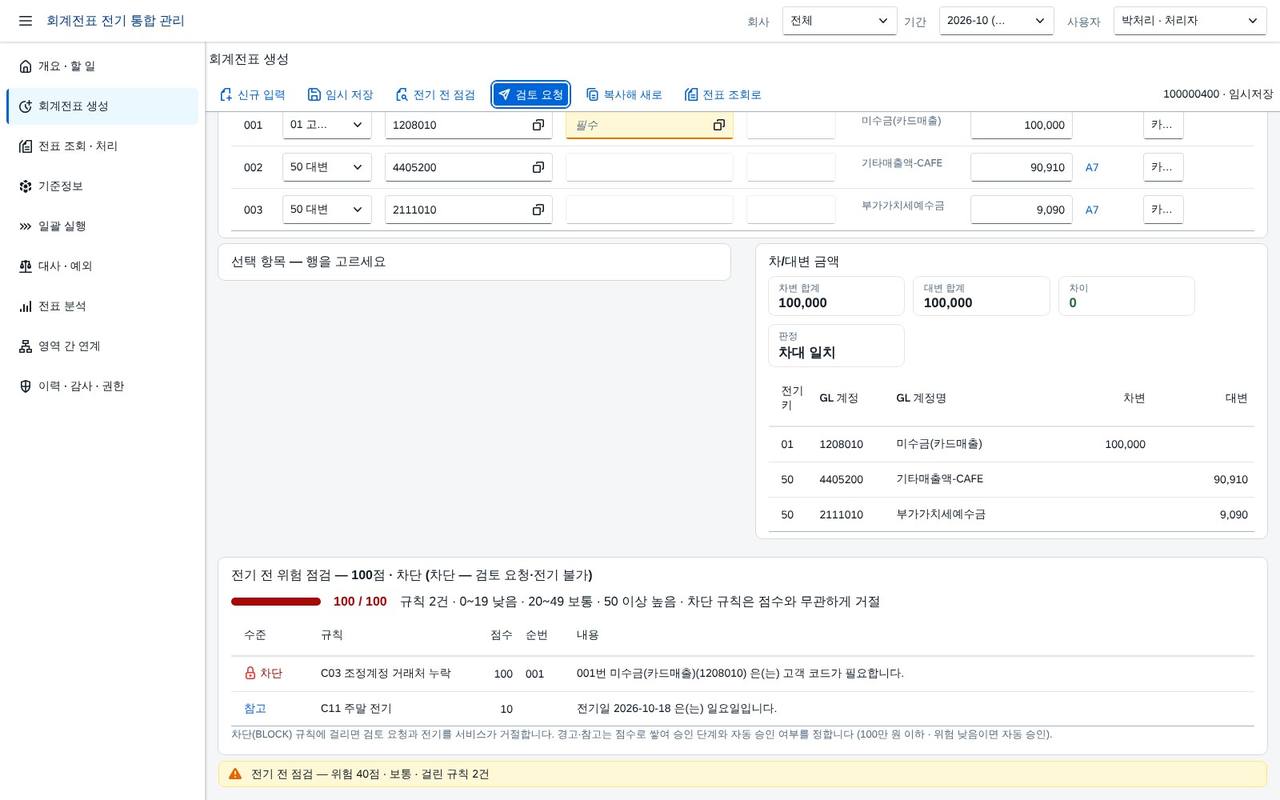Click the 카… button on row 002
This screenshot has height=800, width=1280.
click(x=1163, y=167)
